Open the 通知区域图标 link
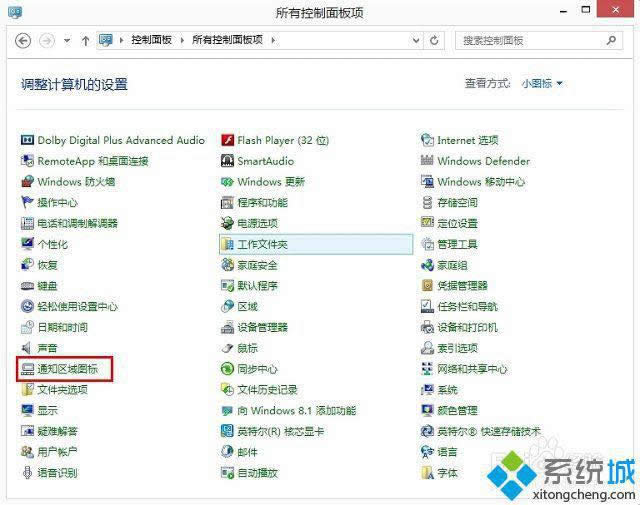 (x=68, y=369)
